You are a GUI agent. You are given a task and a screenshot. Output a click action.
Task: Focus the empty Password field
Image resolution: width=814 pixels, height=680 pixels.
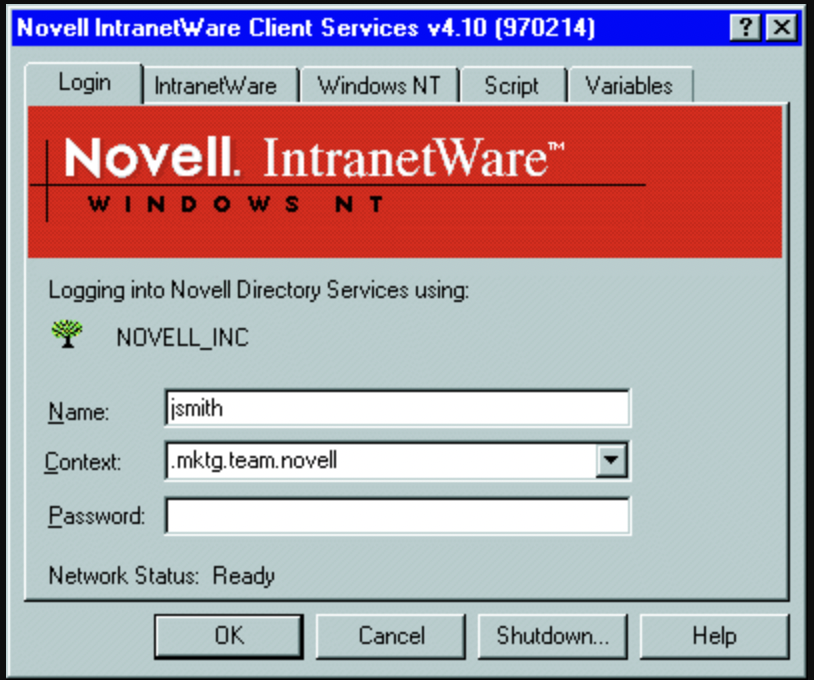(x=398, y=515)
